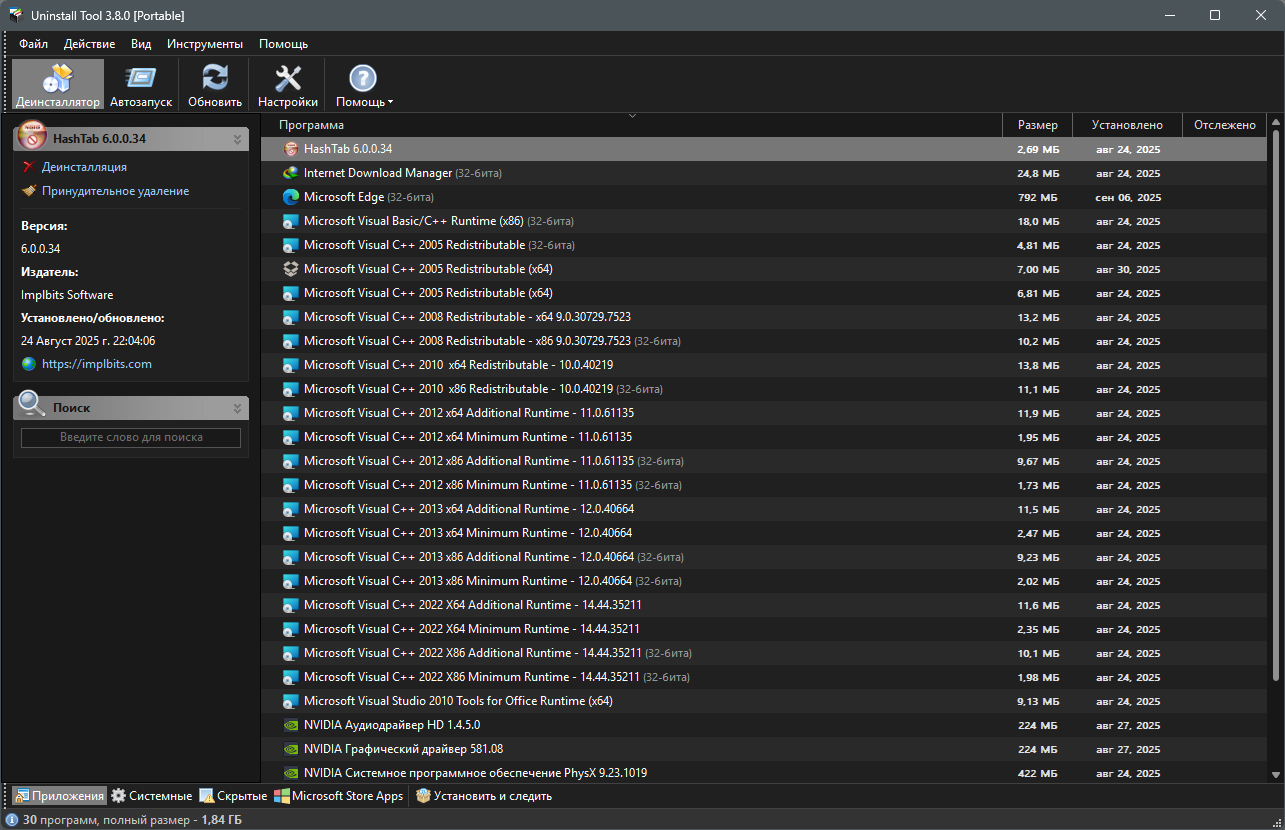Click the HashTab panel header icon
The width and height of the screenshot is (1285, 830).
(x=32, y=135)
